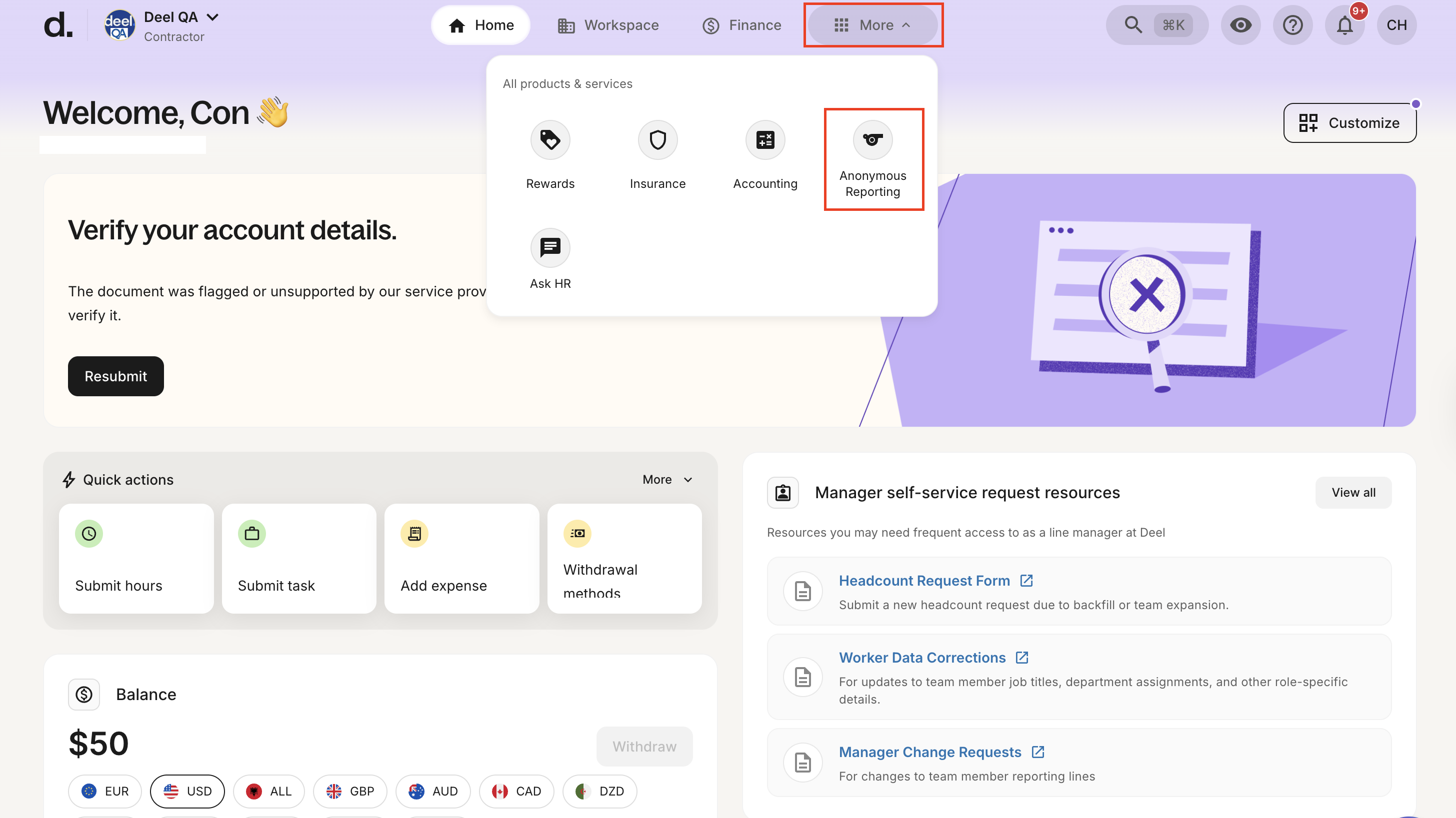Open the Accounting calculator icon
This screenshot has width=1456, height=818.
tap(764, 139)
